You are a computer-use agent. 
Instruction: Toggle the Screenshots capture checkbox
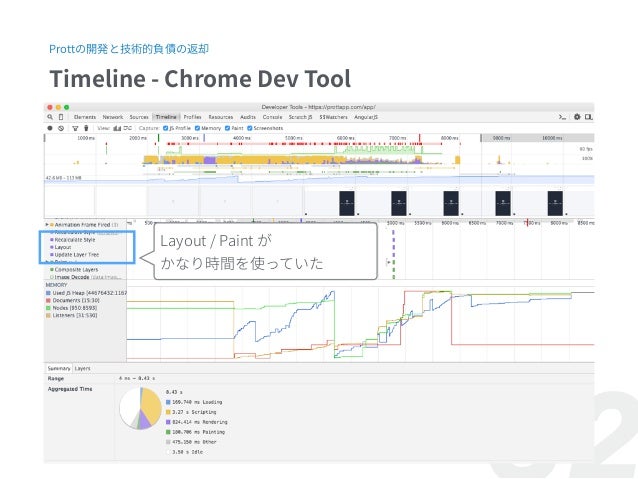pyautogui.click(x=250, y=128)
